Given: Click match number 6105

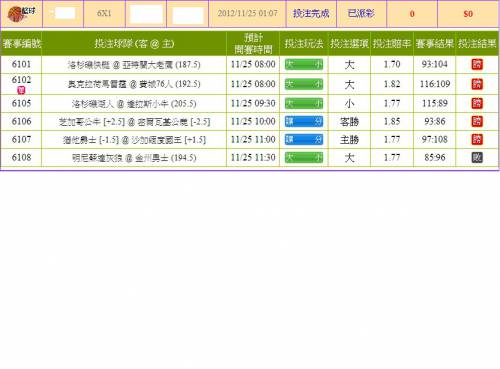Looking at the screenshot, I should click(x=21, y=103).
